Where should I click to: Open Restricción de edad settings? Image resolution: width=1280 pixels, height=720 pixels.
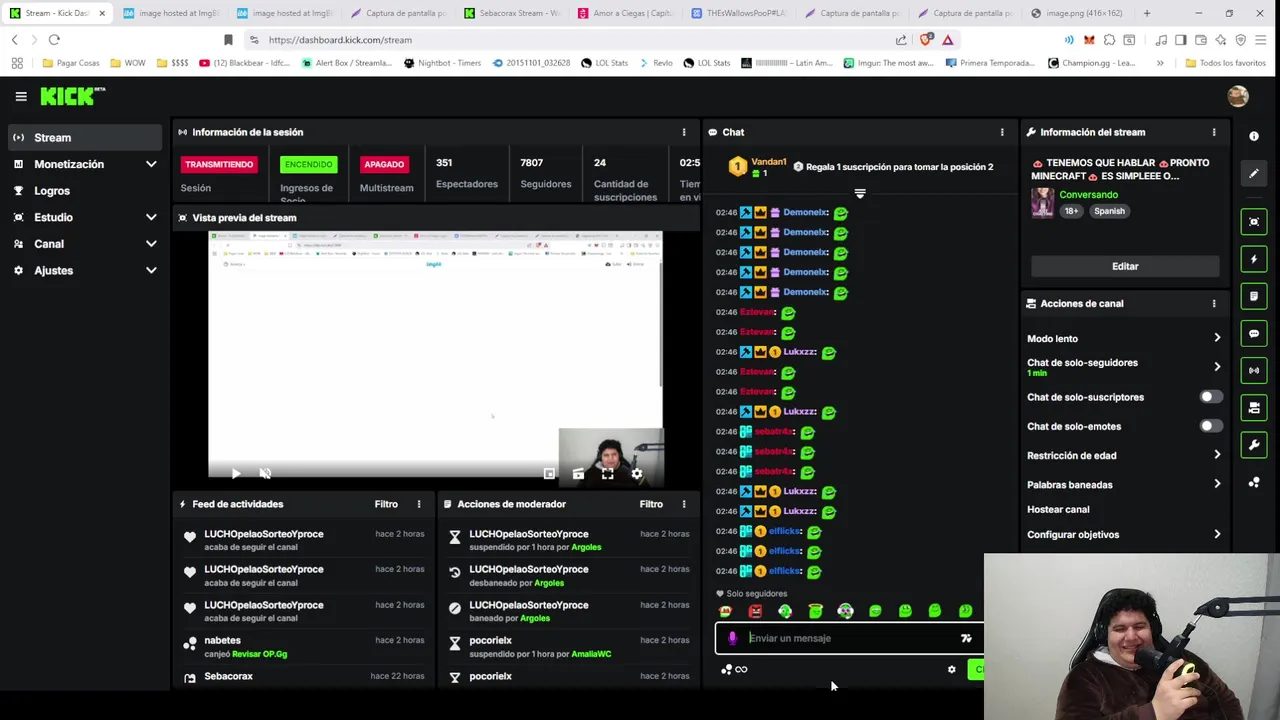coord(1124,455)
